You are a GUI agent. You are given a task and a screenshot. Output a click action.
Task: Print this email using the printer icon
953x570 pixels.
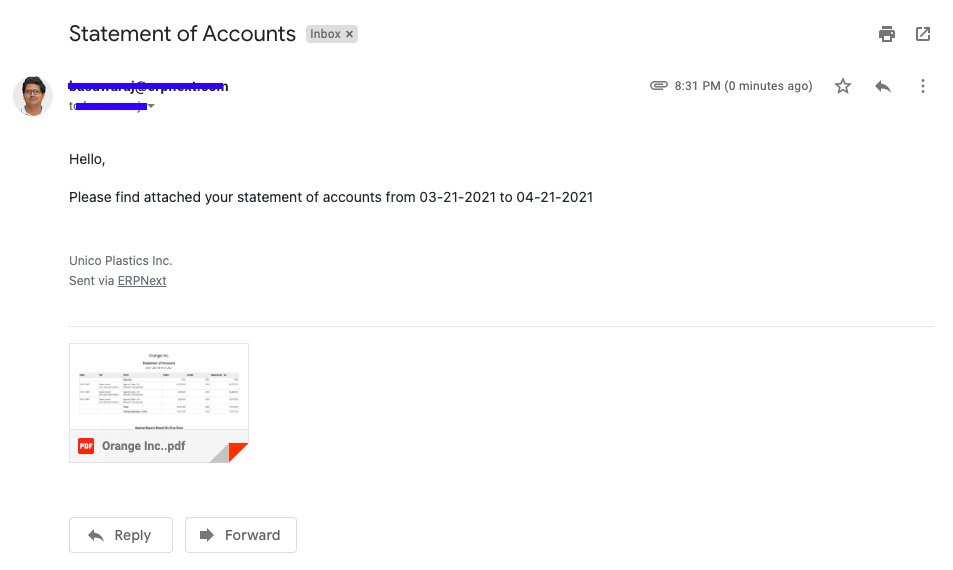click(x=887, y=34)
